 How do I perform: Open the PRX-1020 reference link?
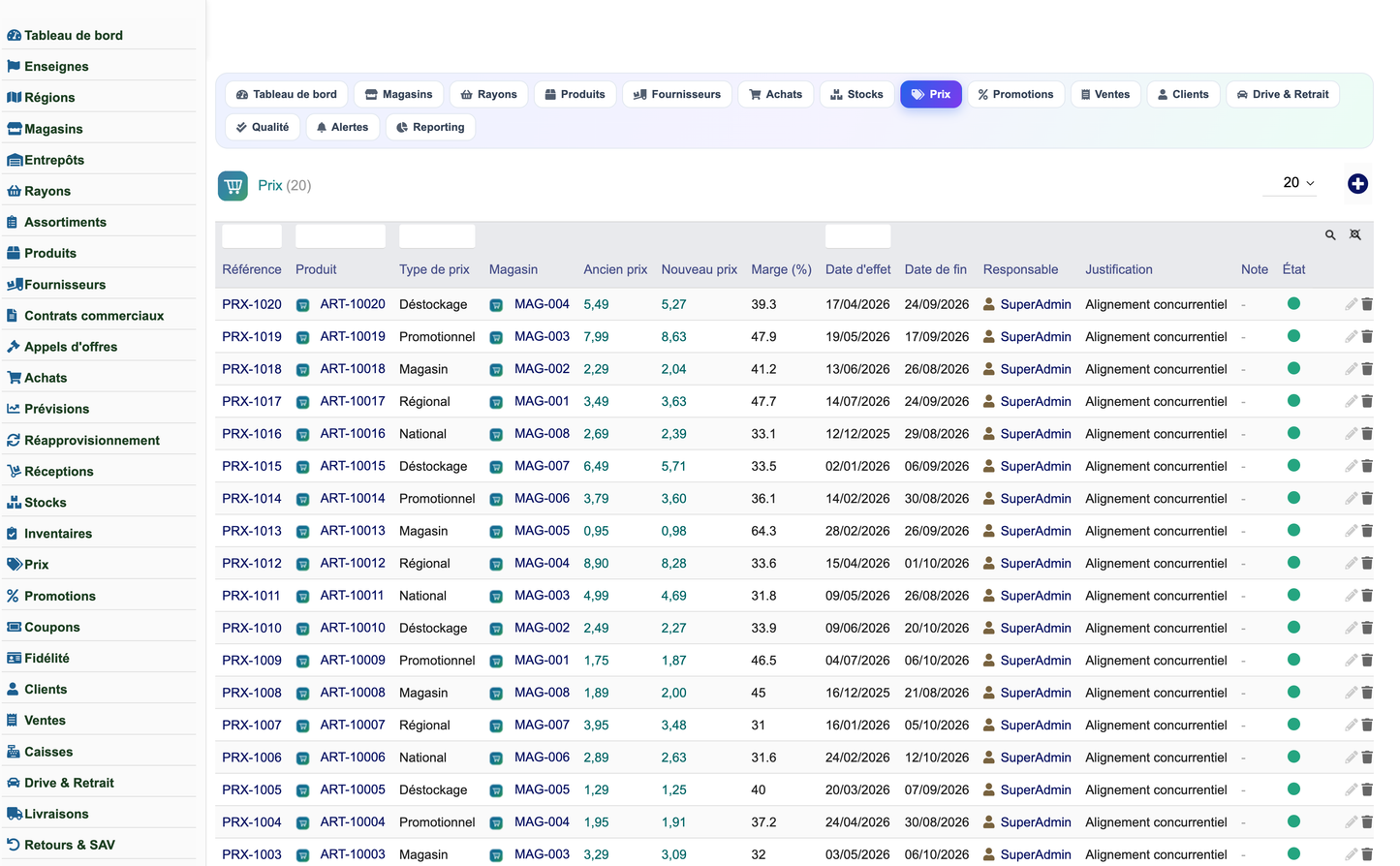[252, 304]
